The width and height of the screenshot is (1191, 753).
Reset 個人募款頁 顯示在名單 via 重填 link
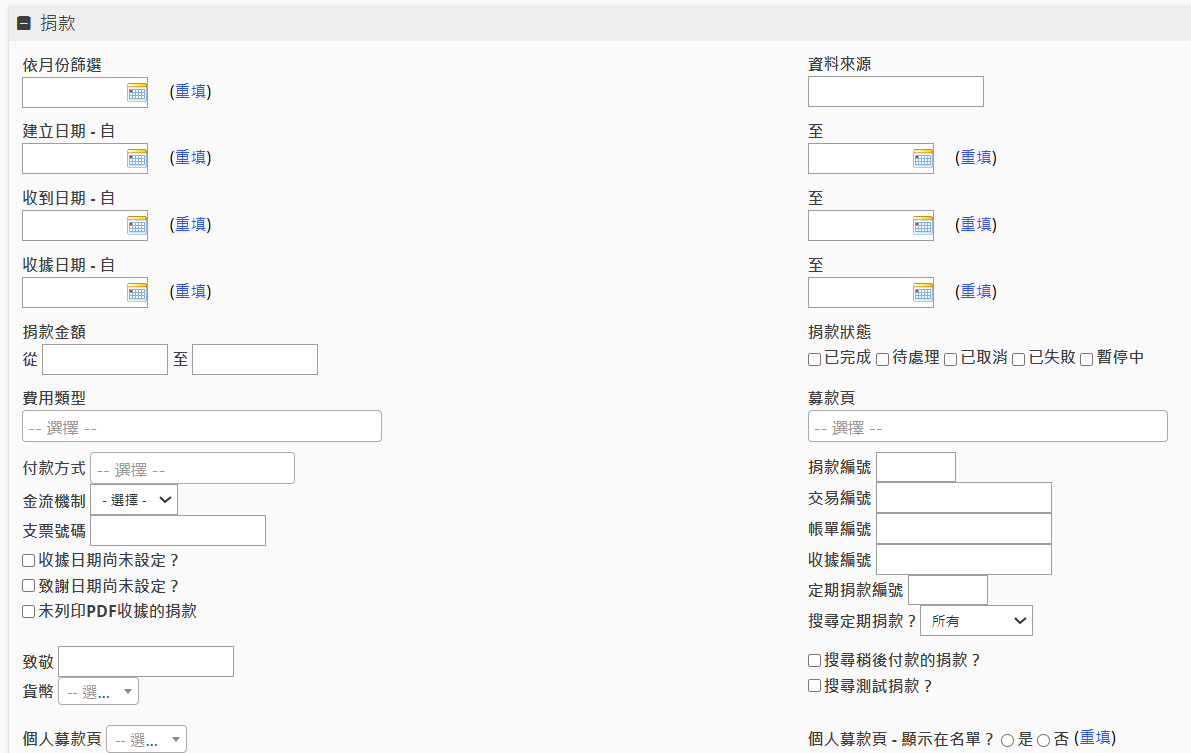coord(1095,738)
